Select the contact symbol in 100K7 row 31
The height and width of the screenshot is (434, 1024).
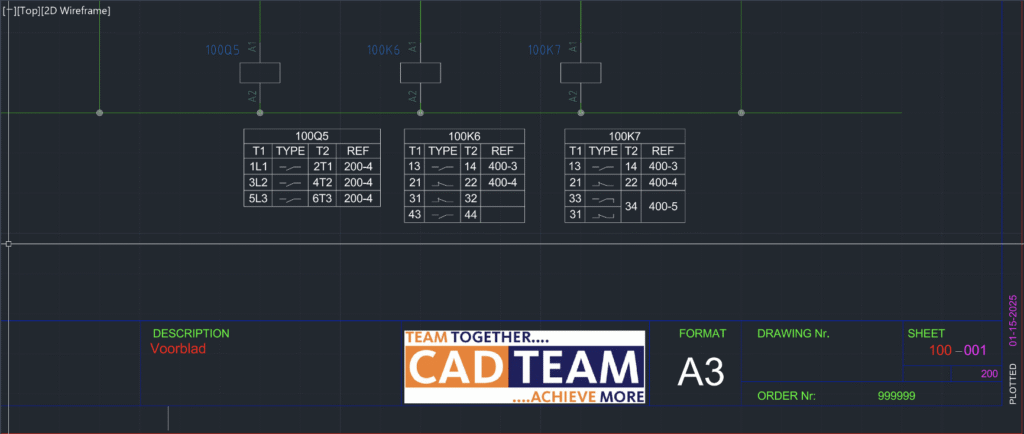603,215
